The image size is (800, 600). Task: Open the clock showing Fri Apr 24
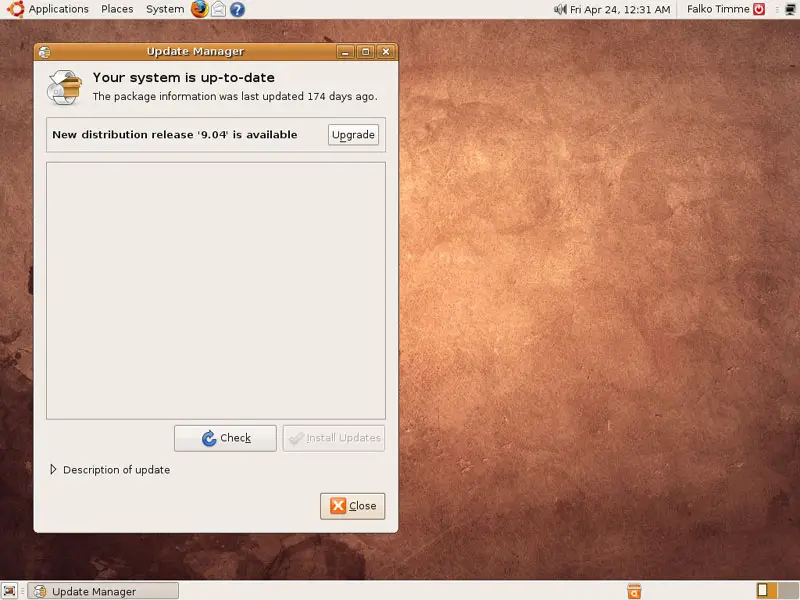(x=620, y=9)
